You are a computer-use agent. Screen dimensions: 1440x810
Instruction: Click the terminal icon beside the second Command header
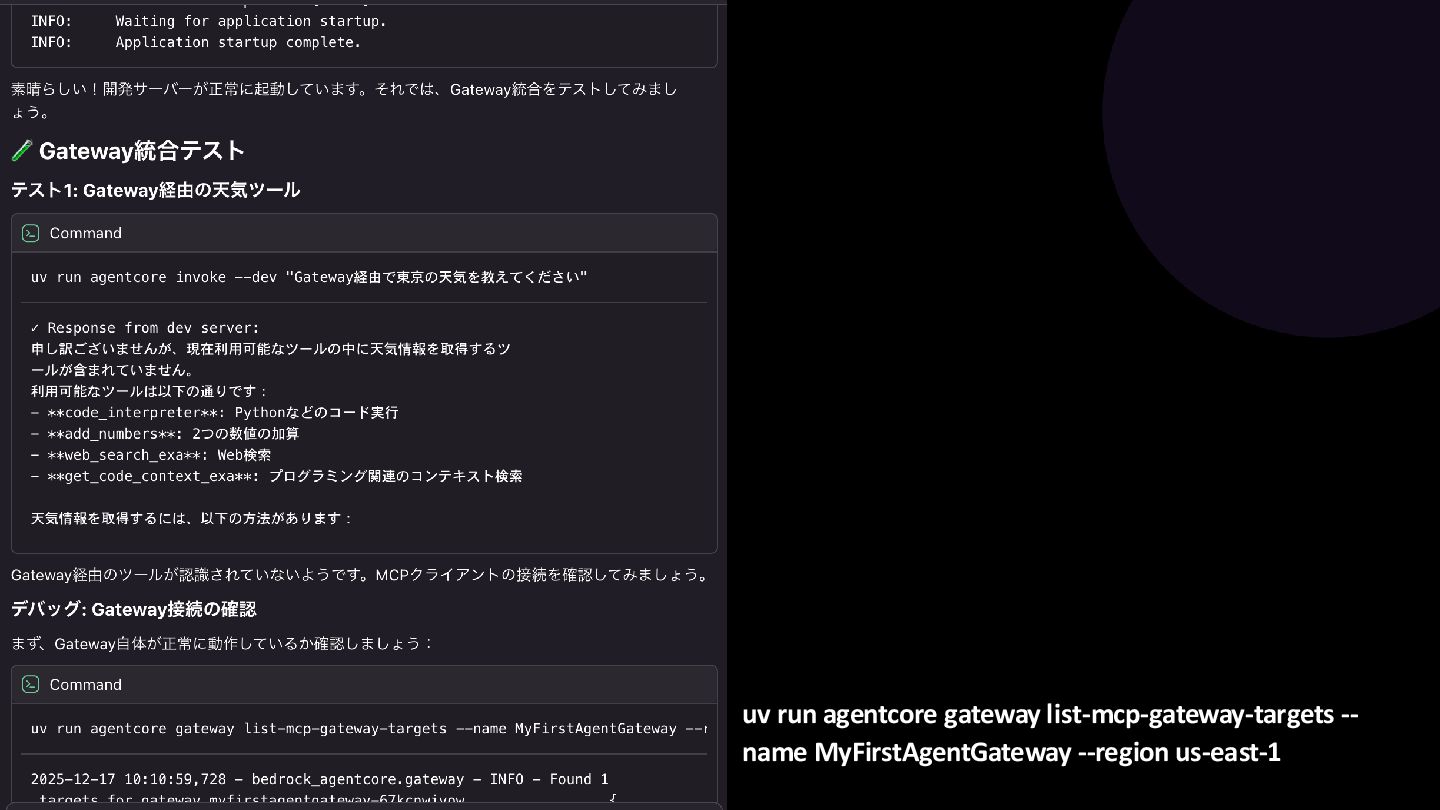click(x=31, y=685)
